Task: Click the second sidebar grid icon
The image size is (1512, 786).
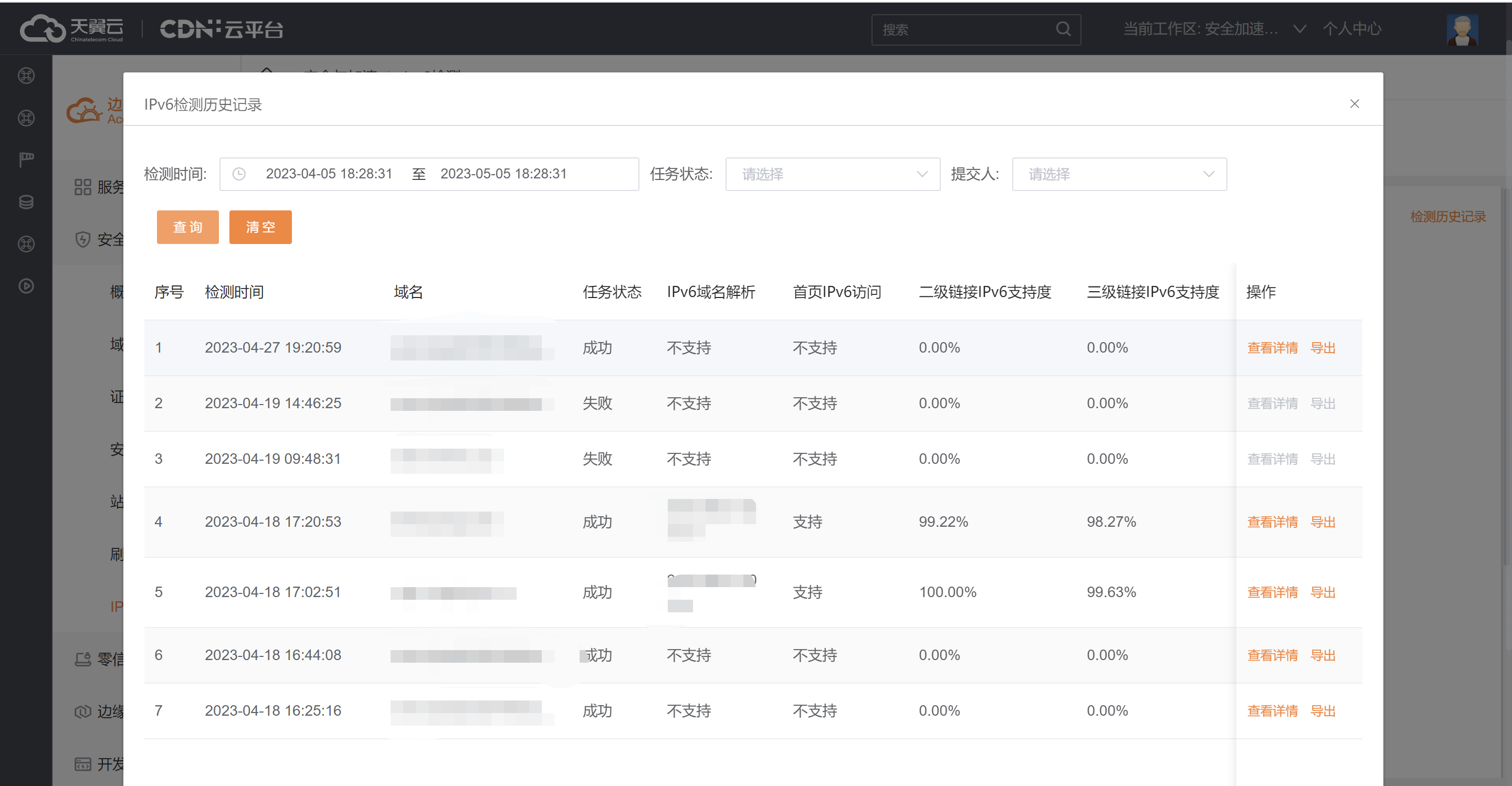Action: (26, 118)
